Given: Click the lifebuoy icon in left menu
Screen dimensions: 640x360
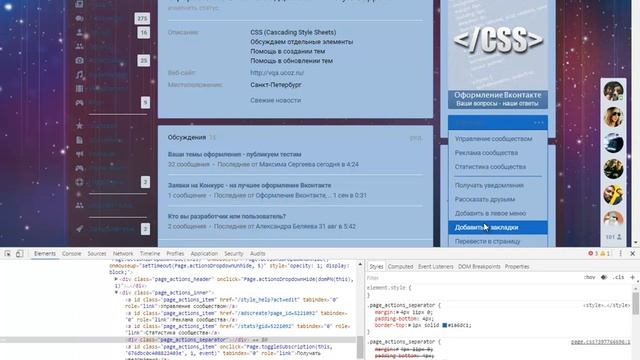Looking at the screenshot, I should point(80,182).
